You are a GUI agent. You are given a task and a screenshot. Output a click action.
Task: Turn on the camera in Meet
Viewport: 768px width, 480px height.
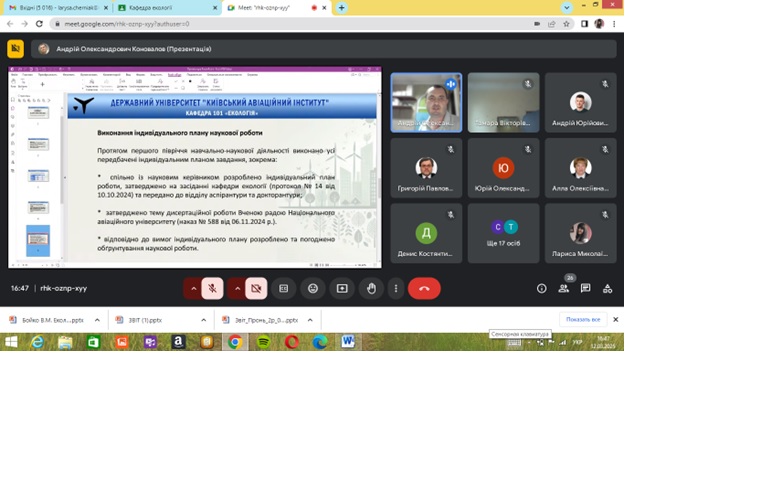click(x=256, y=288)
